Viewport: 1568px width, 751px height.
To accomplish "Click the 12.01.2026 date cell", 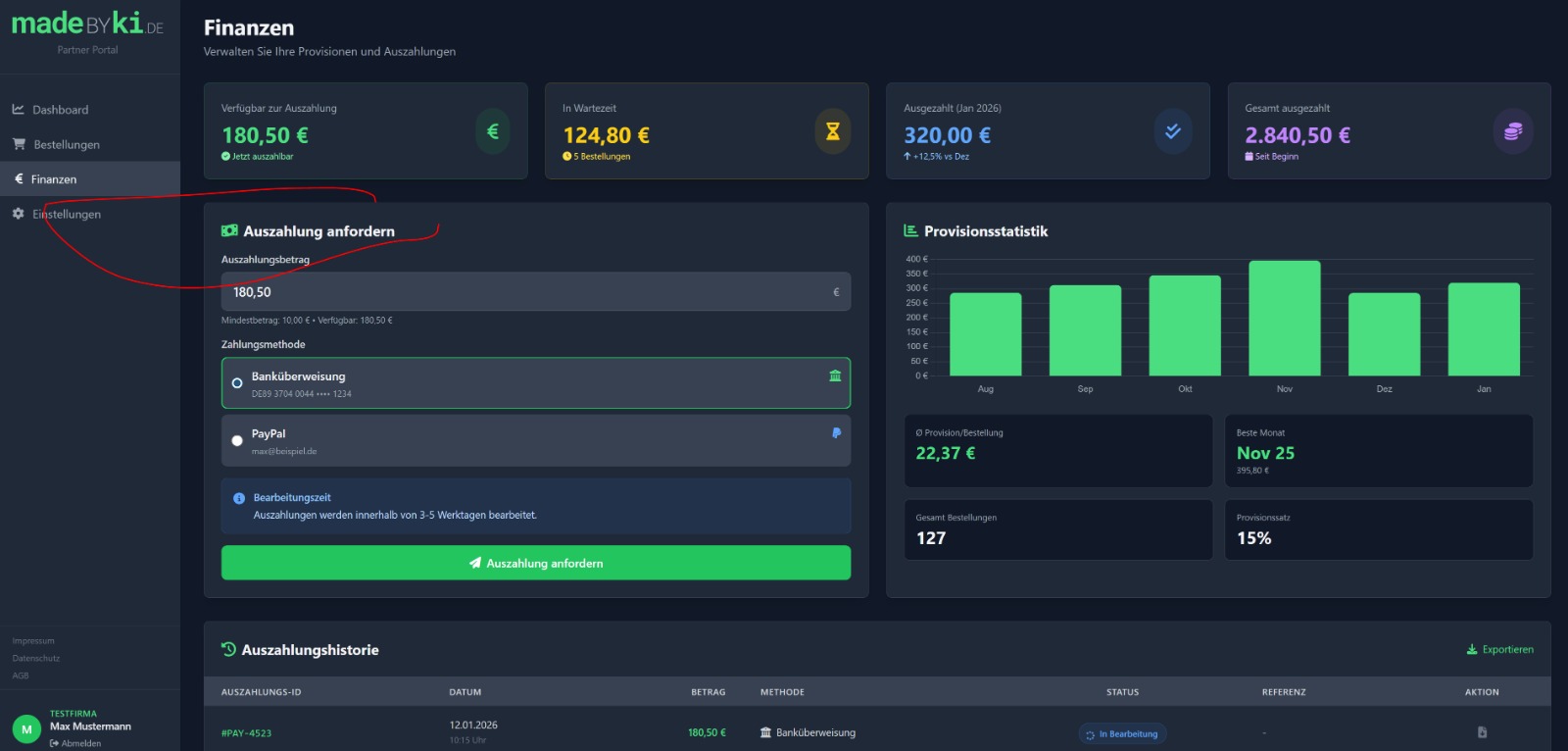I will click(473, 726).
